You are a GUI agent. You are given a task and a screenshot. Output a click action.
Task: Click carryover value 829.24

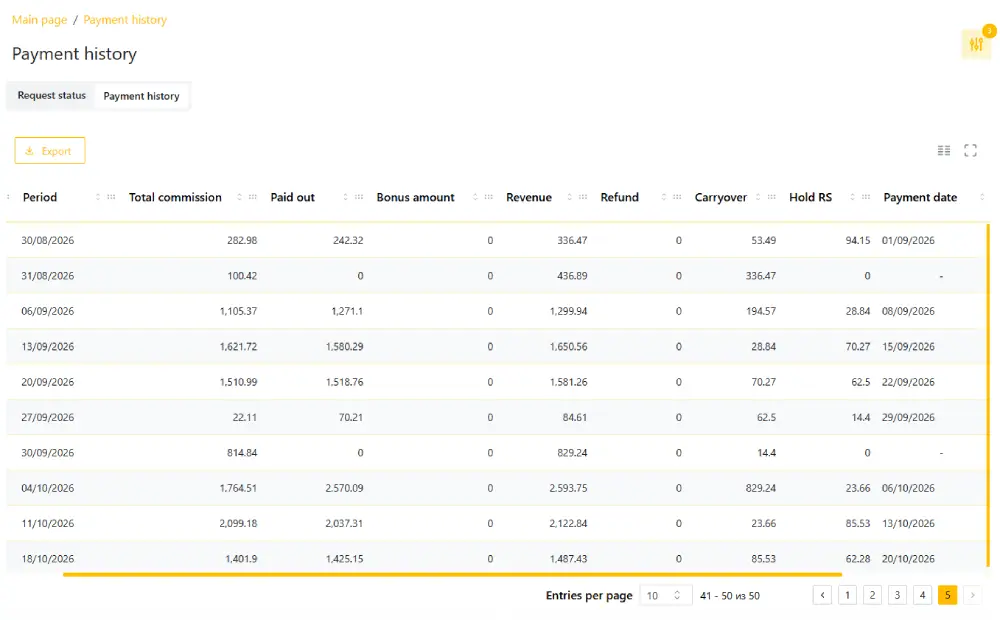(x=761, y=488)
